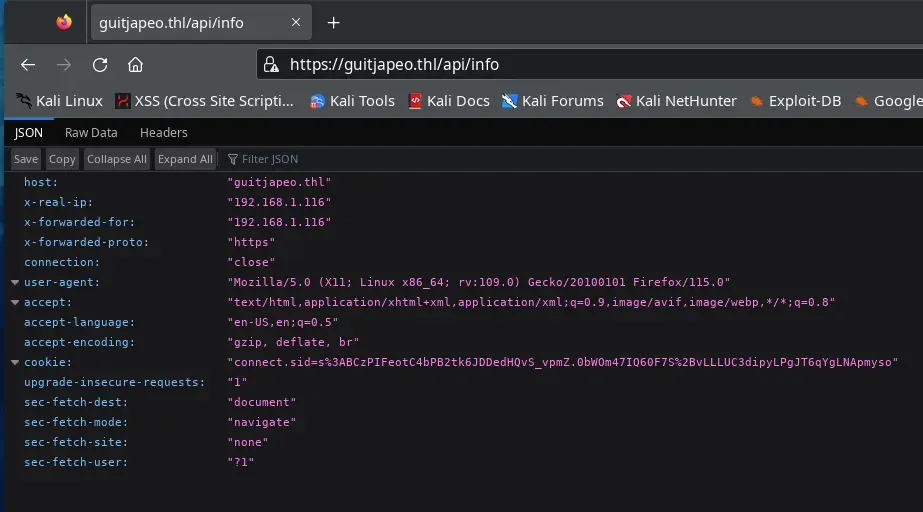Open Kali Tools bookmark
This screenshot has width=923, height=512.
[x=353, y=101]
